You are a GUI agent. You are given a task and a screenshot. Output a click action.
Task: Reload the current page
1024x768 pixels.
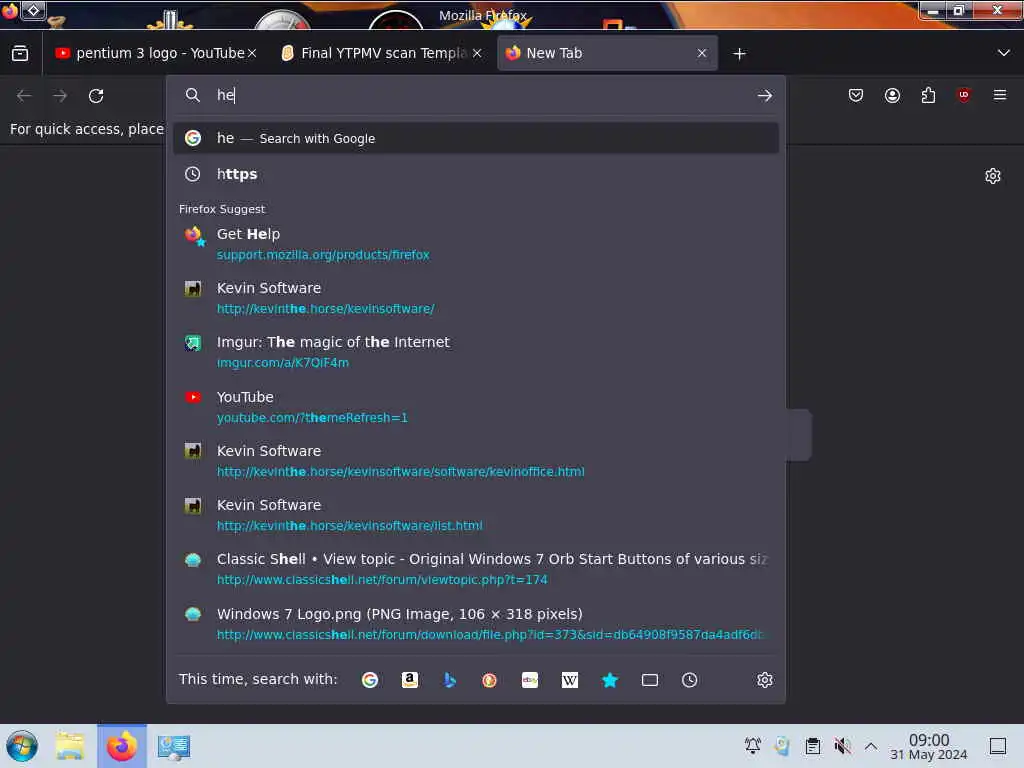96,96
